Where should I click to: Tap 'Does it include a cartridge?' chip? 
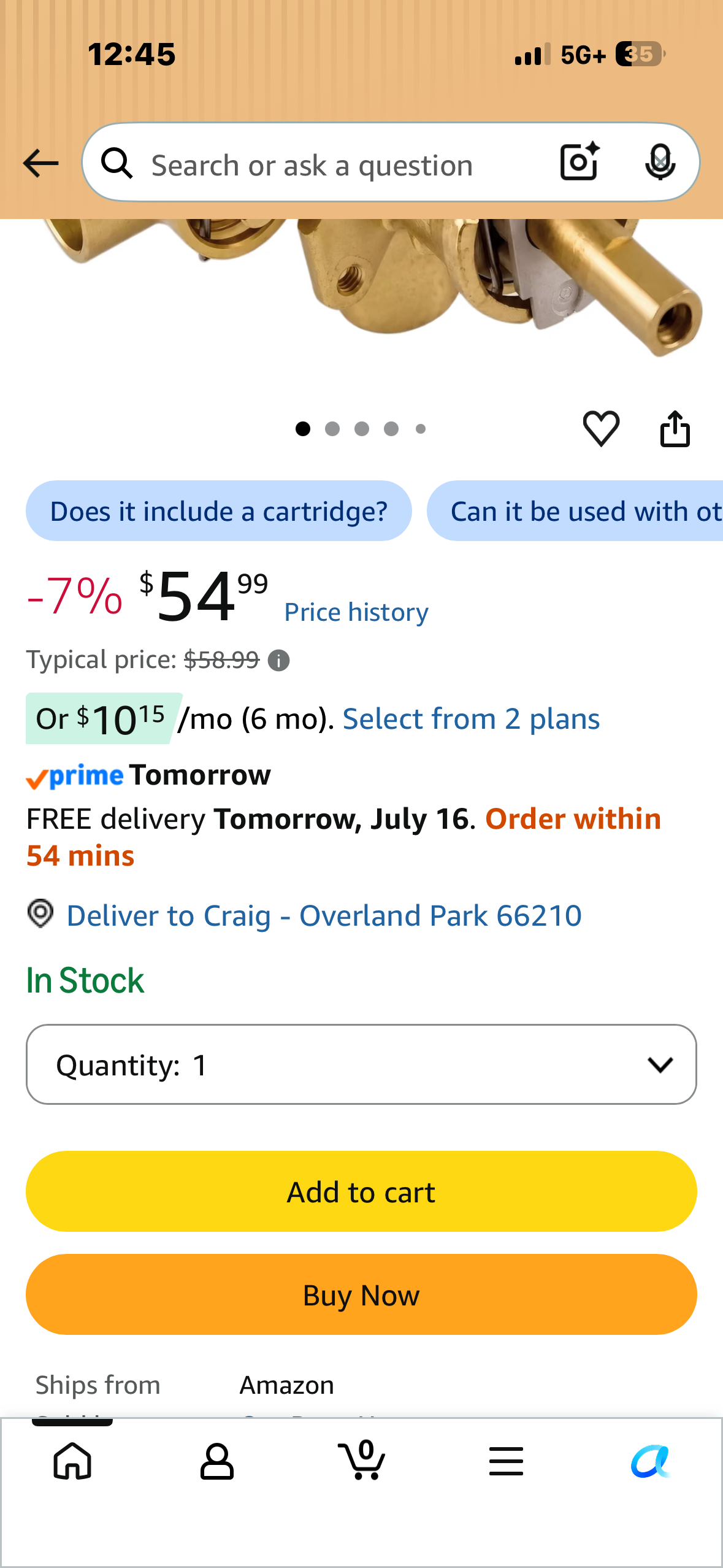pyautogui.click(x=218, y=511)
